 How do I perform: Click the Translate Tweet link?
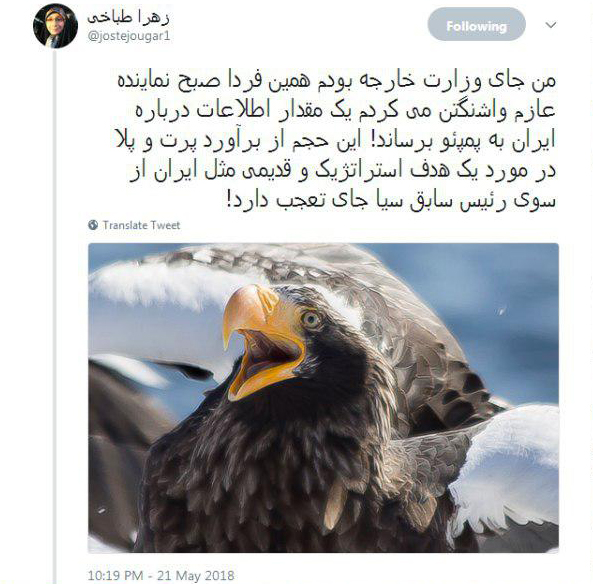point(141,225)
